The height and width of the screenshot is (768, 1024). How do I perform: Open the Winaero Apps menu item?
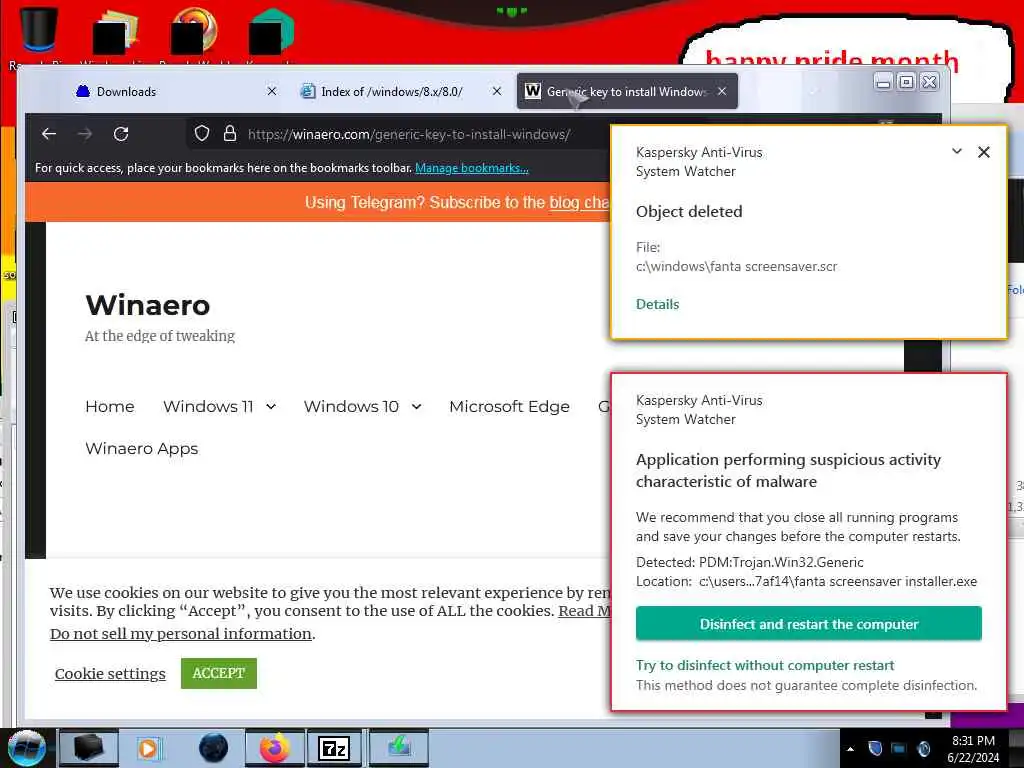(x=142, y=449)
